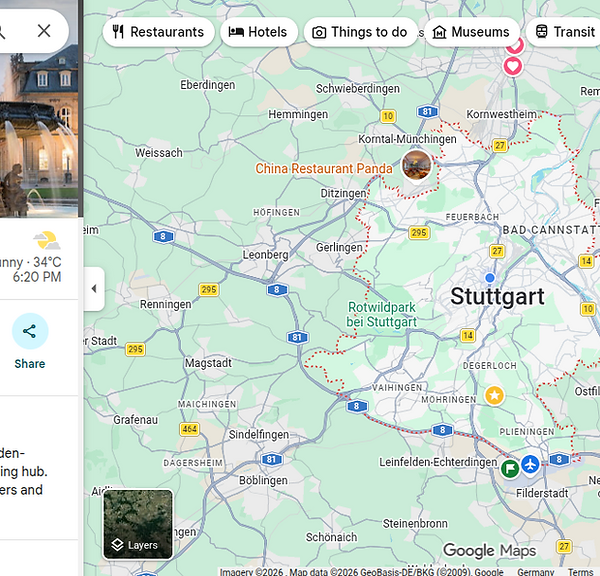Open the Transit category chip

[x=564, y=32]
